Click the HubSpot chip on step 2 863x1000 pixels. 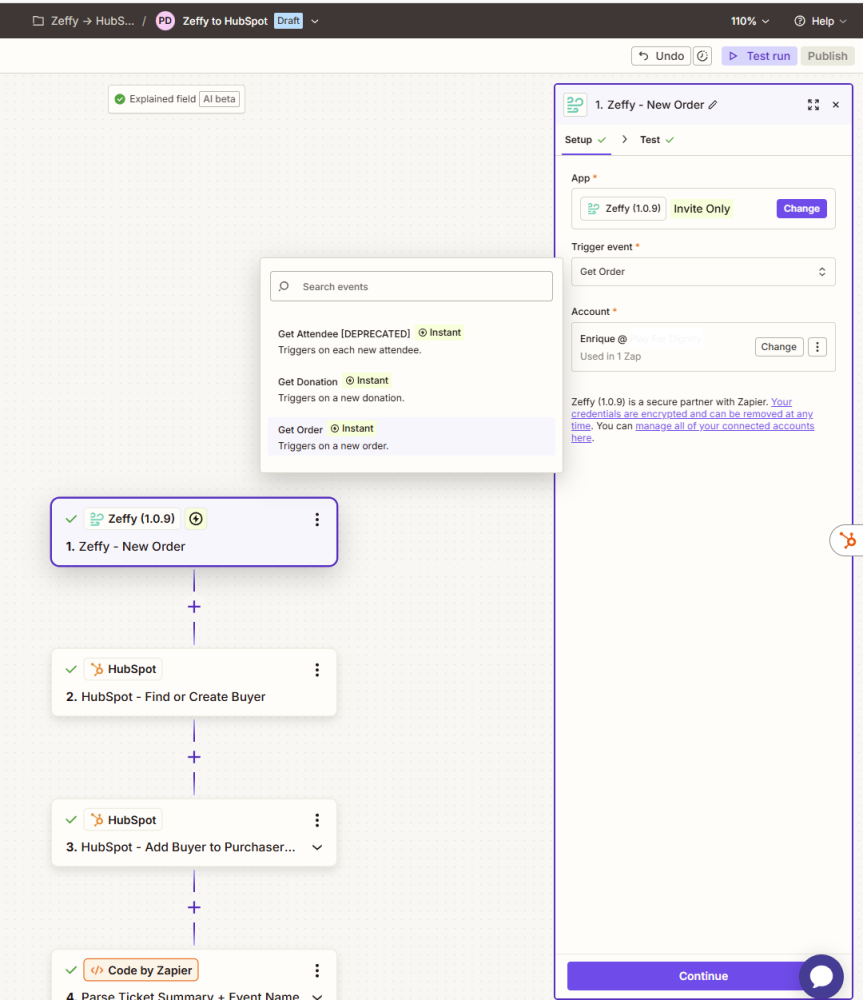pos(123,669)
